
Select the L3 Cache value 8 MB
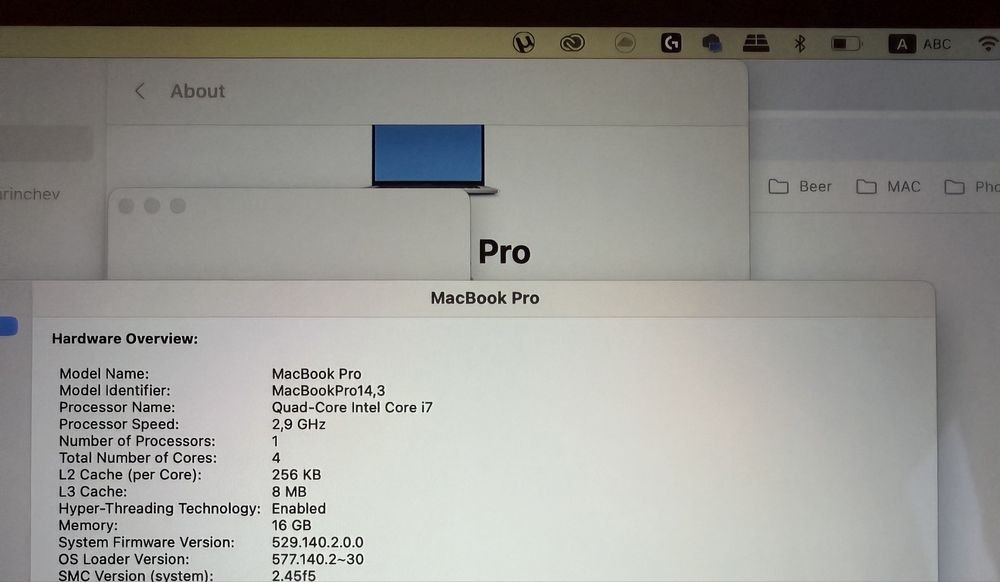coord(289,491)
